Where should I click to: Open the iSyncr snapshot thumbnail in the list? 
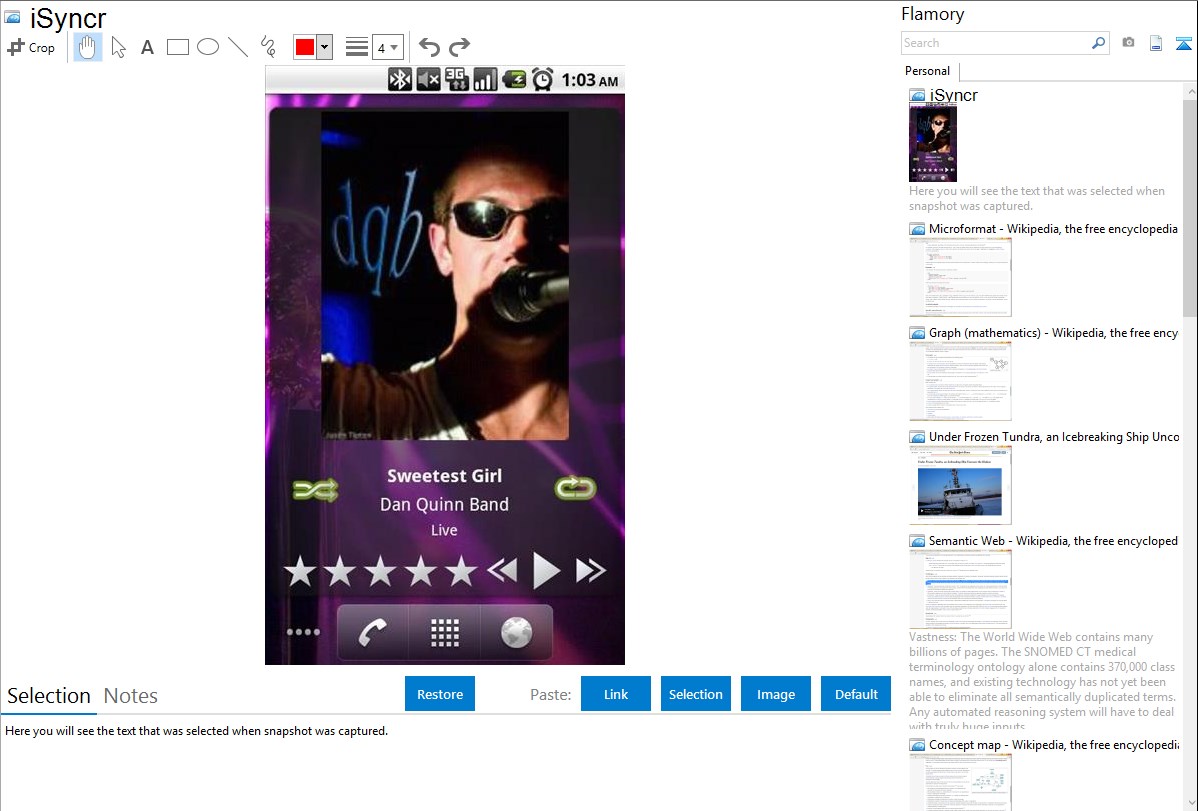pyautogui.click(x=933, y=143)
